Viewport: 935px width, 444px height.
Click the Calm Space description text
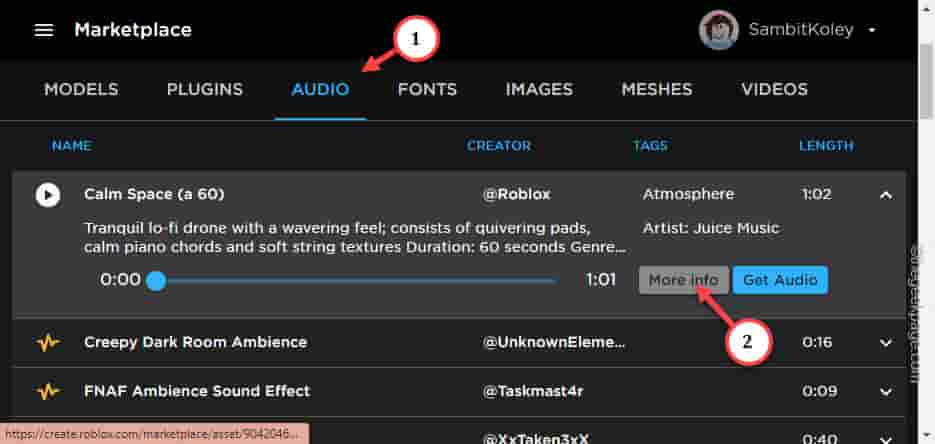click(x=355, y=238)
